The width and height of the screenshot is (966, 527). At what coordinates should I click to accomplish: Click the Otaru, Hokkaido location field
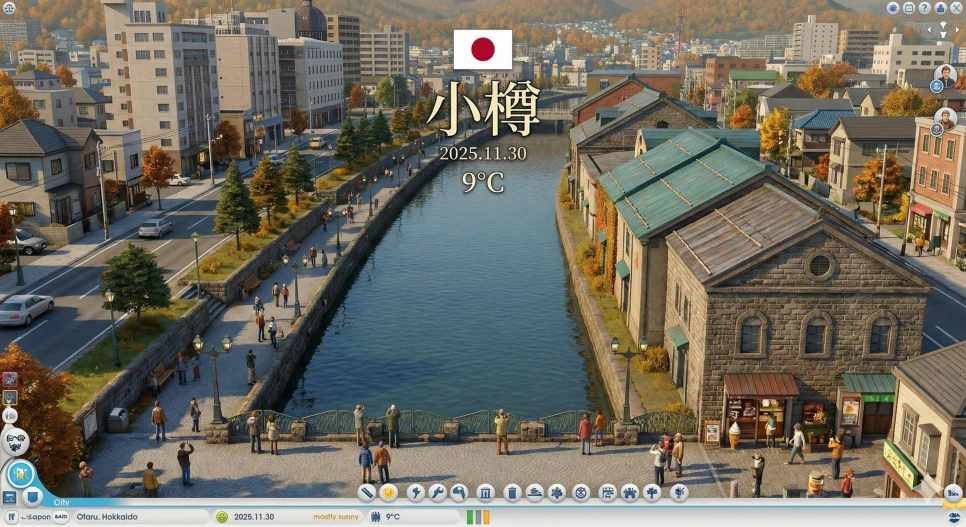coord(140,517)
